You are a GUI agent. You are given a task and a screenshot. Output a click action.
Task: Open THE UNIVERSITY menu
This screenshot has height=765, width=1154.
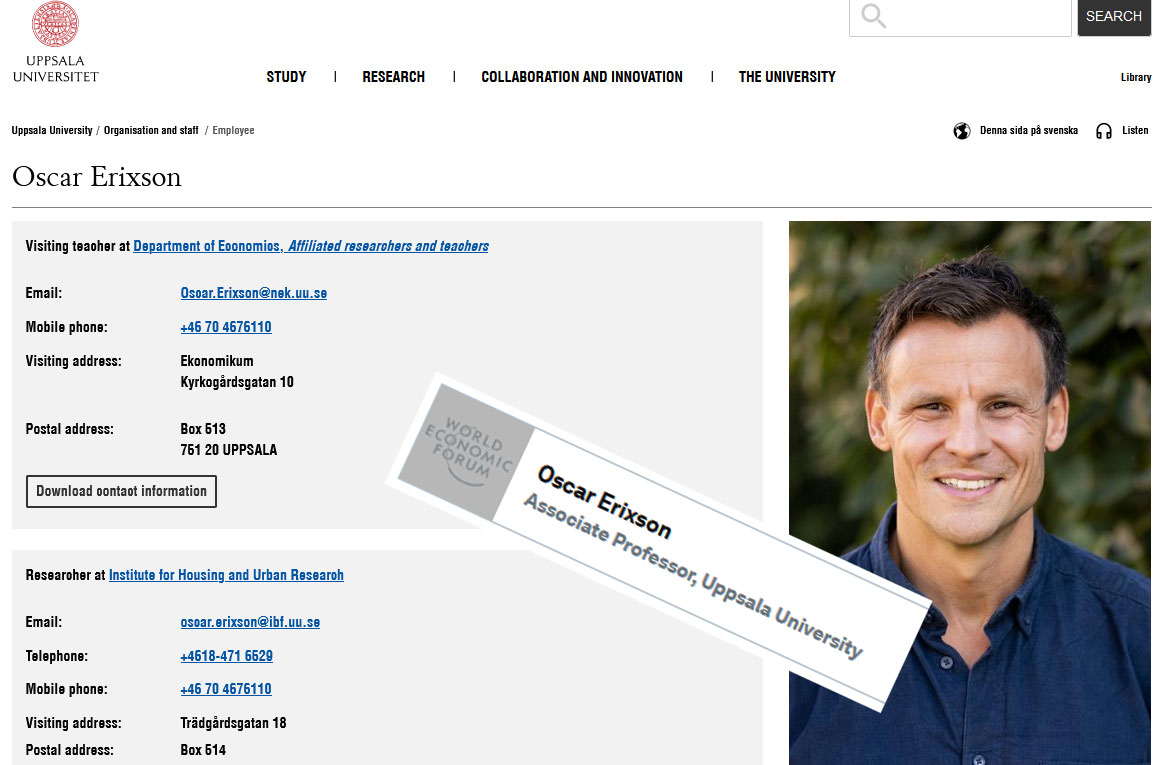[787, 77]
